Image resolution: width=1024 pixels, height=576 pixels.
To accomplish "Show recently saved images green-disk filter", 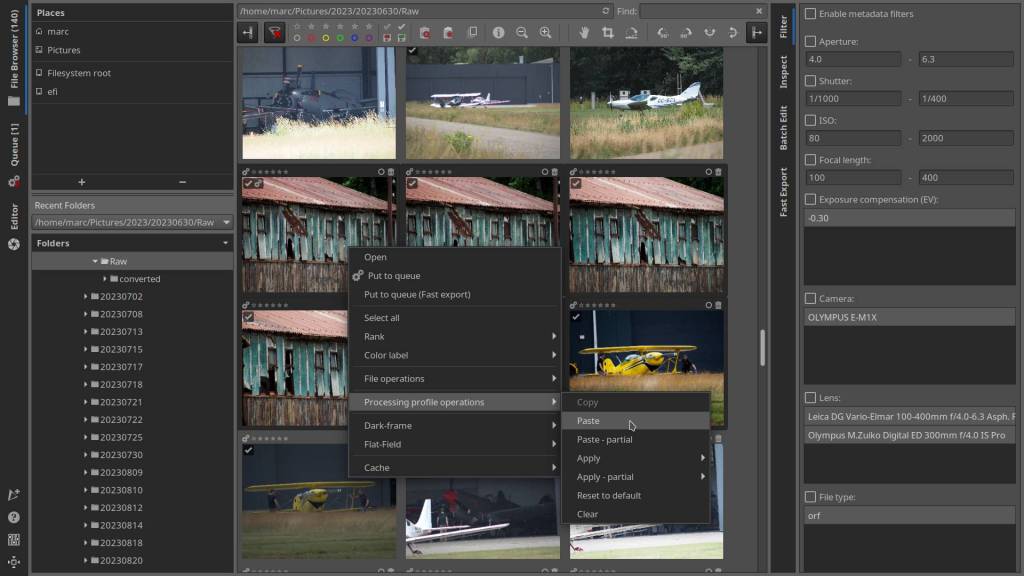I will pos(402,39).
